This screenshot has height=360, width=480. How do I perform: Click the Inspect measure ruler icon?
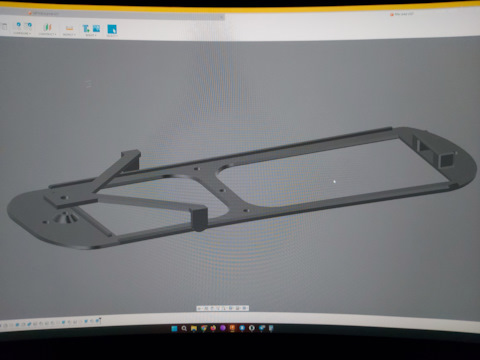[69, 28]
